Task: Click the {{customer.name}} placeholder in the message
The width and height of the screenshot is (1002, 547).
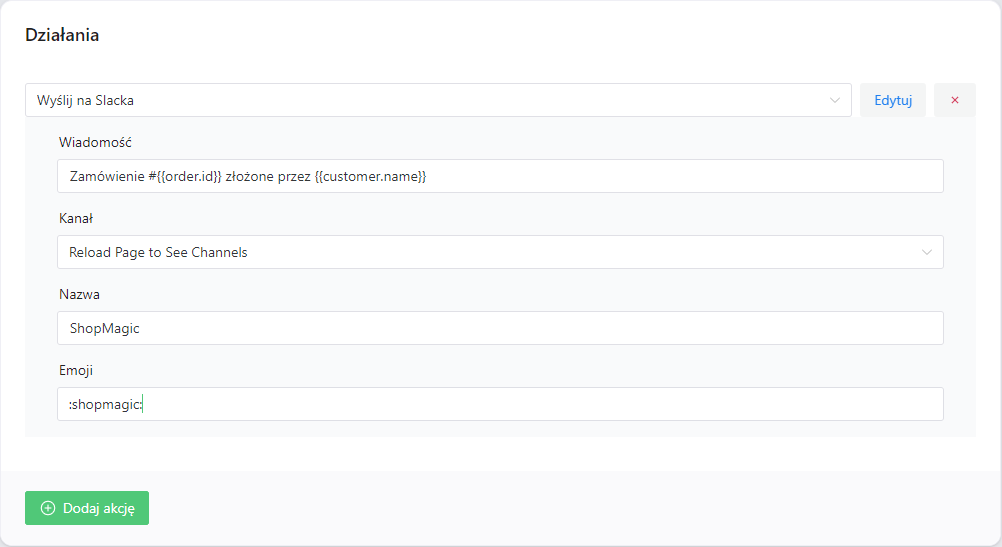Action: click(x=370, y=176)
